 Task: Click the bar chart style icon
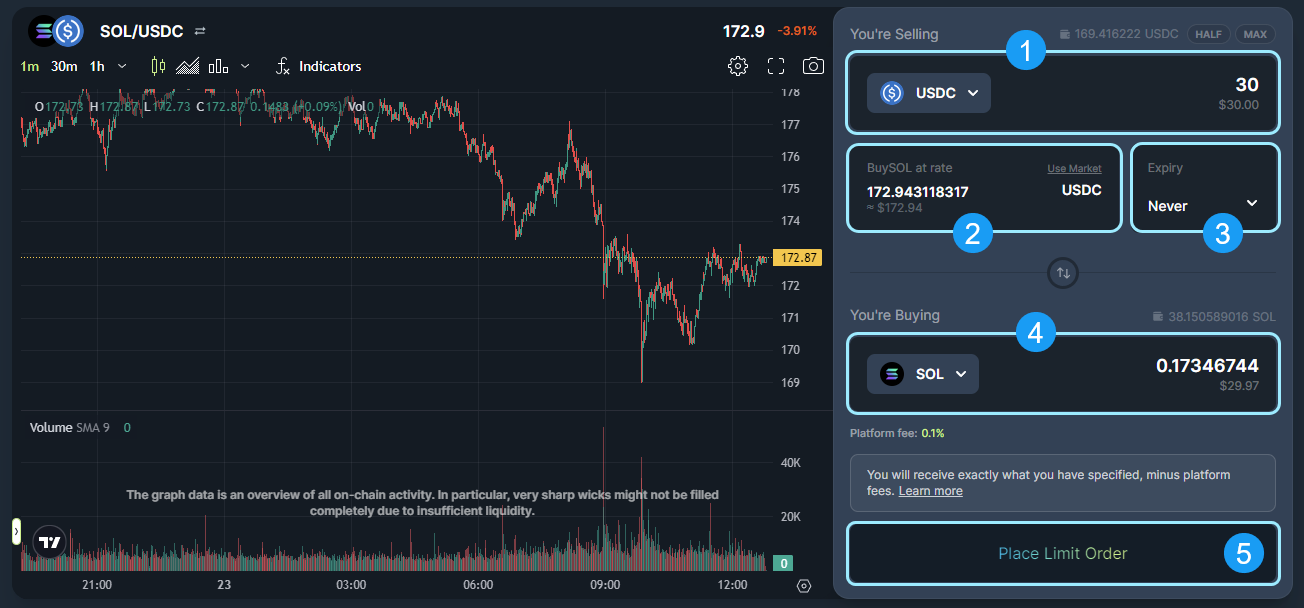pos(218,66)
